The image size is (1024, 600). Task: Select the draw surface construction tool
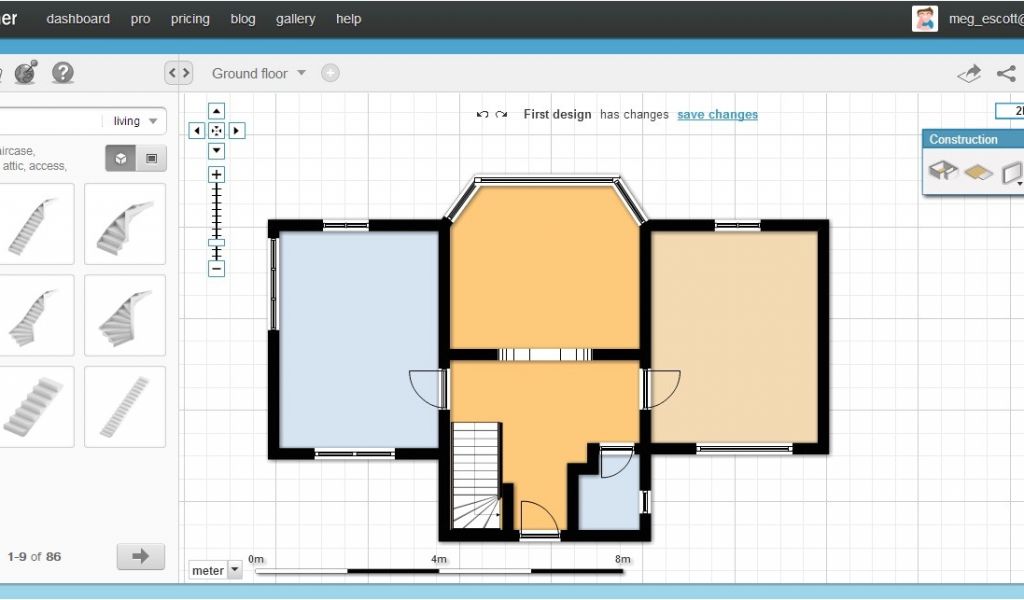pyautogui.click(x=978, y=172)
